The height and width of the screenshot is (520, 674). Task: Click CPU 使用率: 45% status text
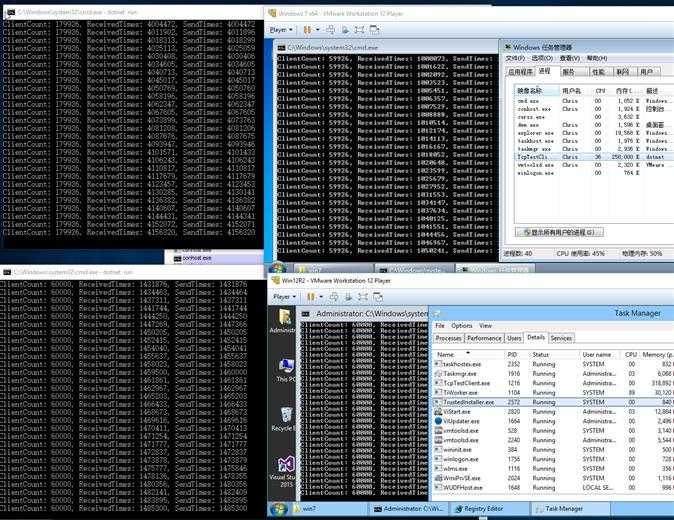(580, 254)
